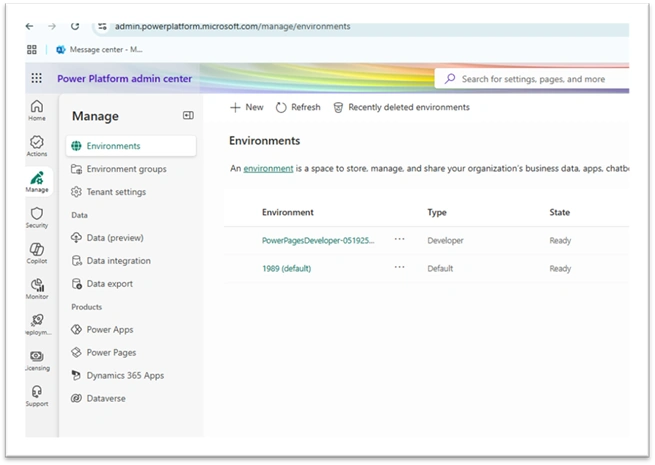Open the app launcher waffle icon
Image resolution: width=655 pixels, height=465 pixels.
[x=37, y=78]
